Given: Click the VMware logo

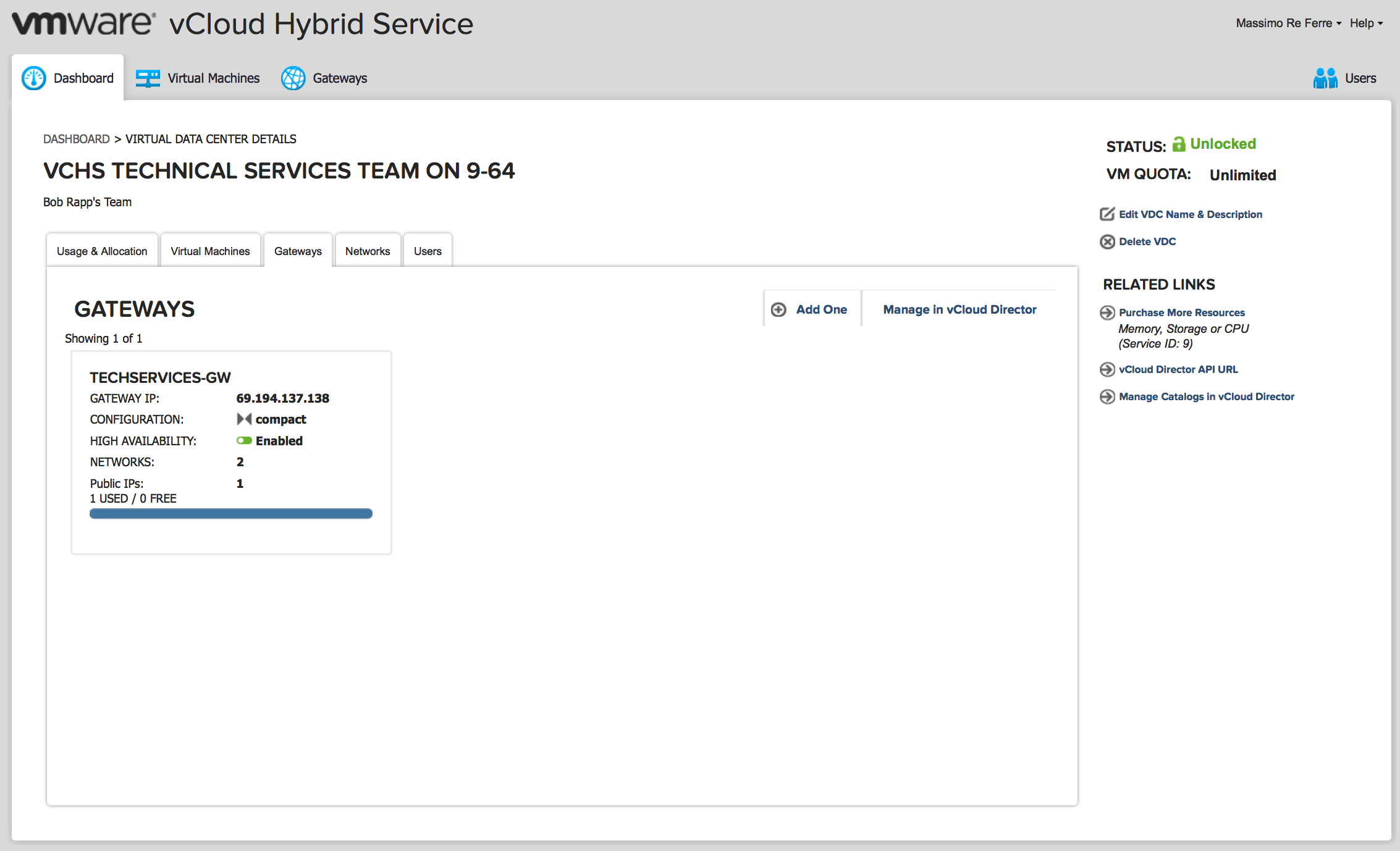Looking at the screenshot, I should 83,23.
